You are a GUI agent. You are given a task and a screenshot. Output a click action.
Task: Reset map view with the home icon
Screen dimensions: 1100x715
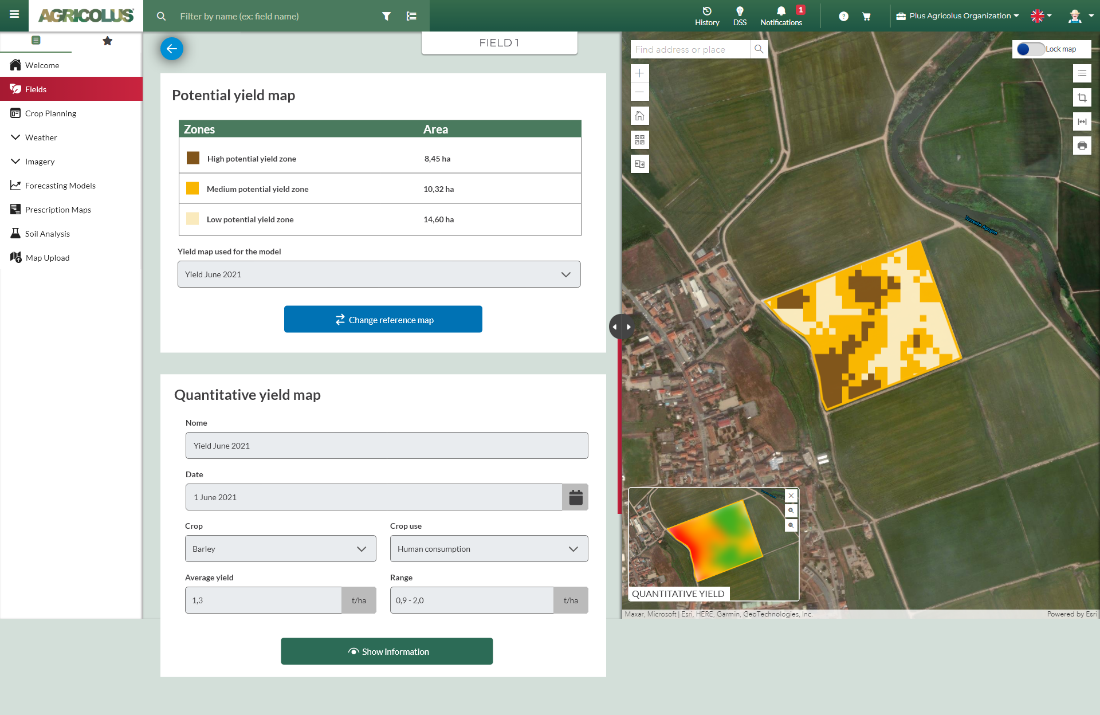[x=640, y=116]
